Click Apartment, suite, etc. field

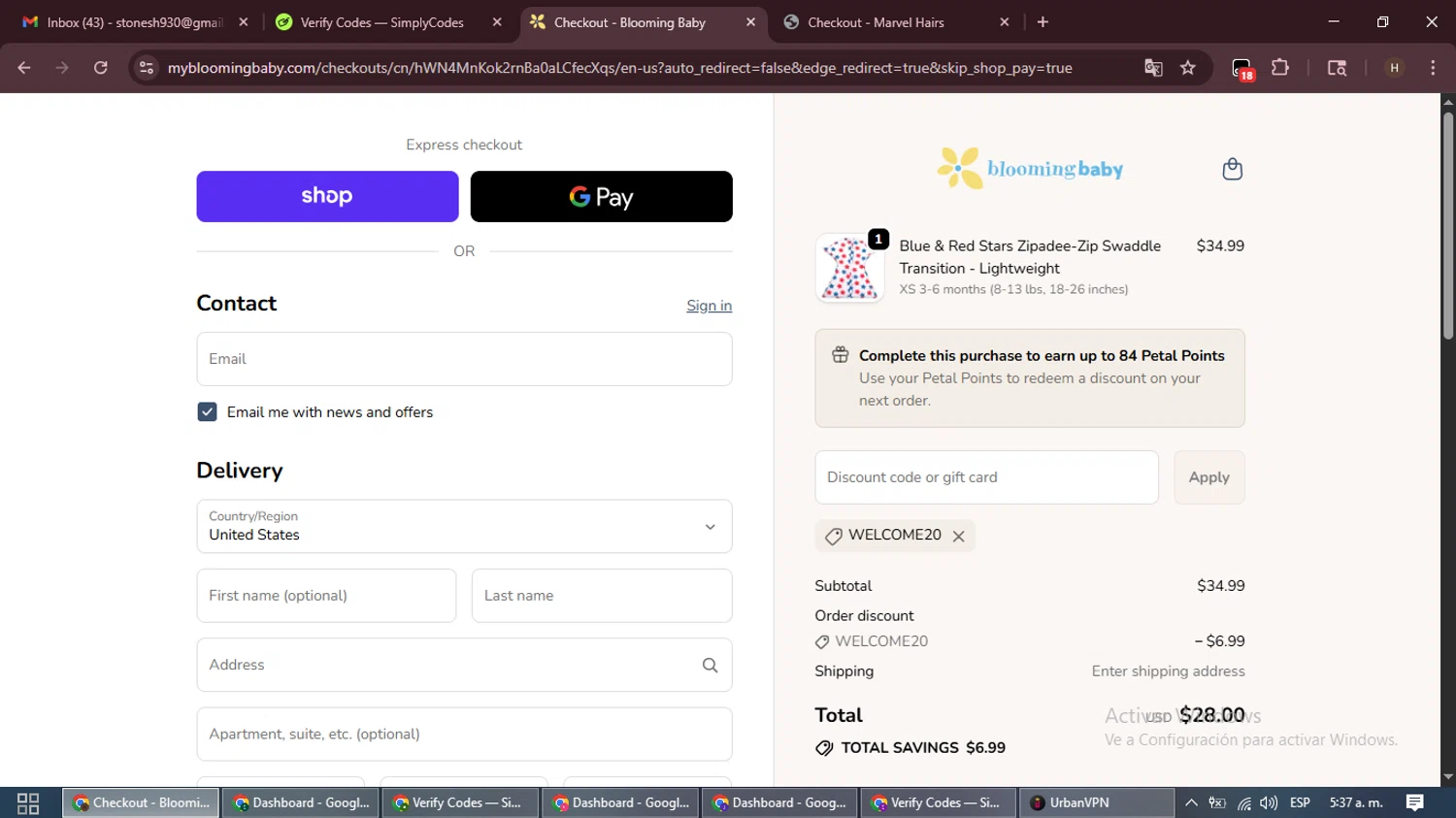click(464, 734)
